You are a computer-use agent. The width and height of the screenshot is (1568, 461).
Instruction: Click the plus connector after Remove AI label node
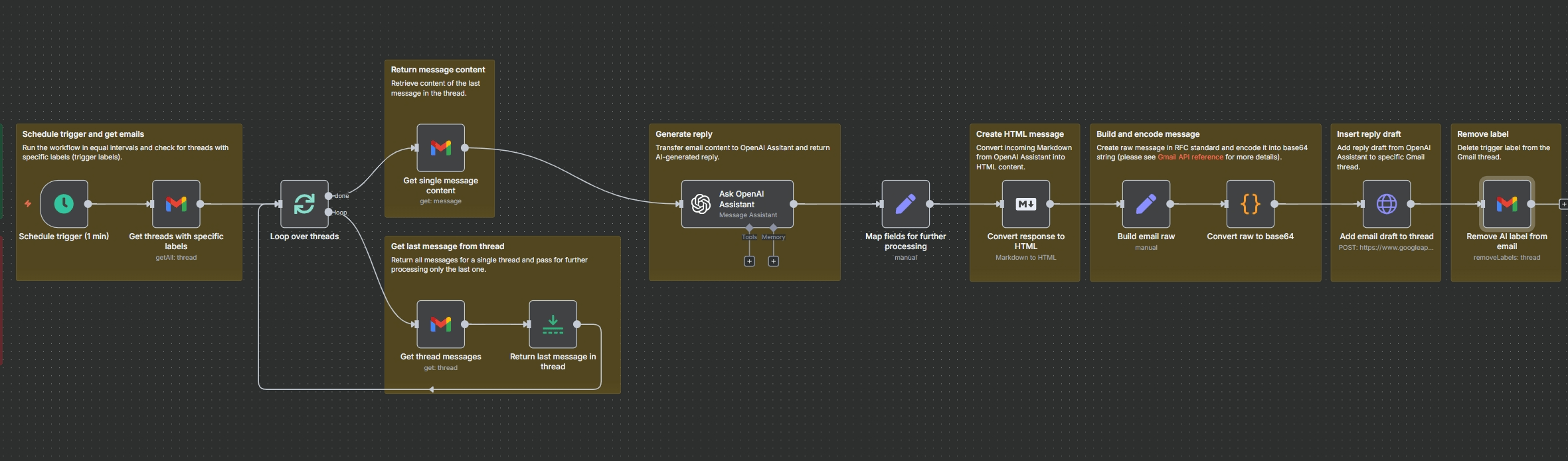[x=1563, y=204]
